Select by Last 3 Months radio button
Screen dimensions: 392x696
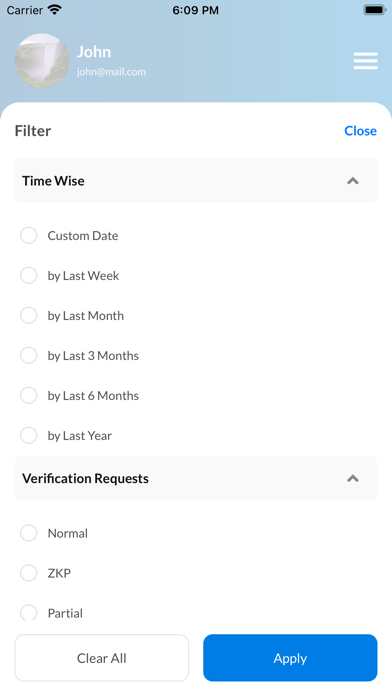click(29, 355)
